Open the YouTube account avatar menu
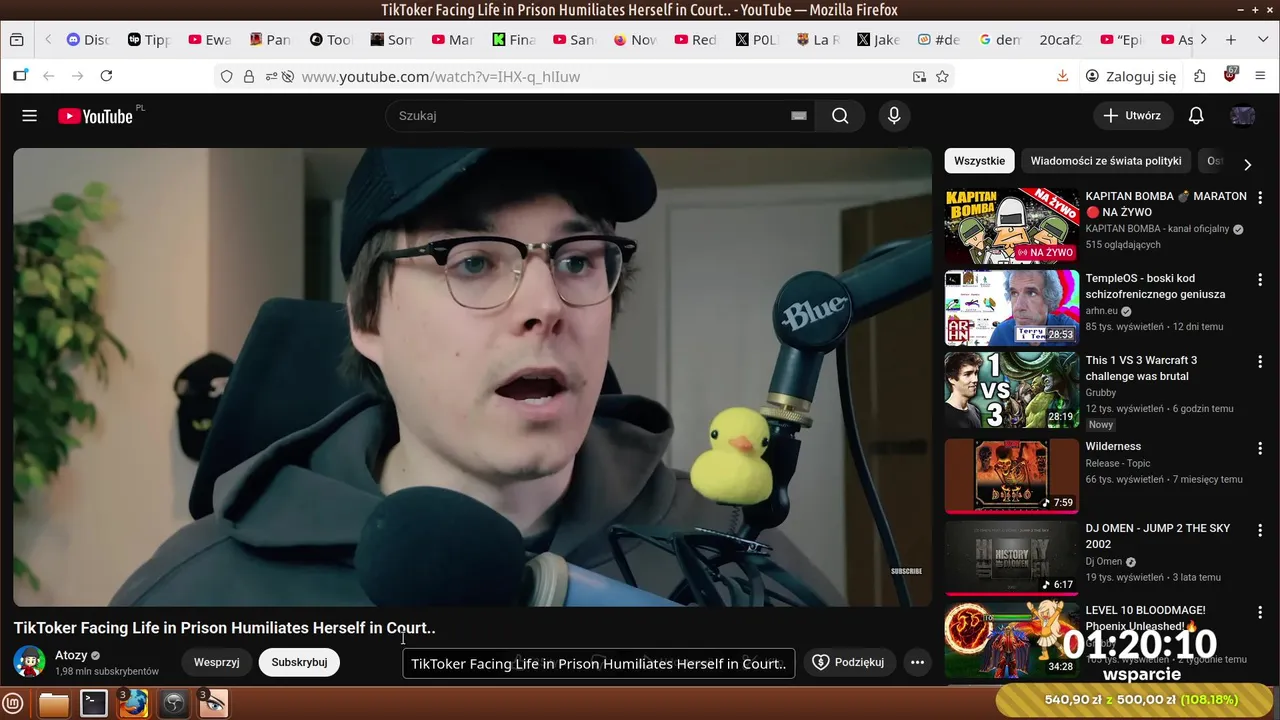The height and width of the screenshot is (720, 1280). coord(1243,116)
